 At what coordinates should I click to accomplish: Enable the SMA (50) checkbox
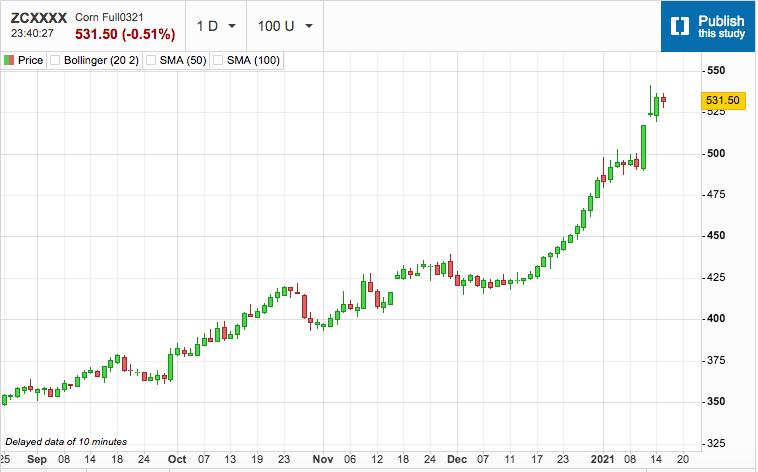(x=151, y=60)
